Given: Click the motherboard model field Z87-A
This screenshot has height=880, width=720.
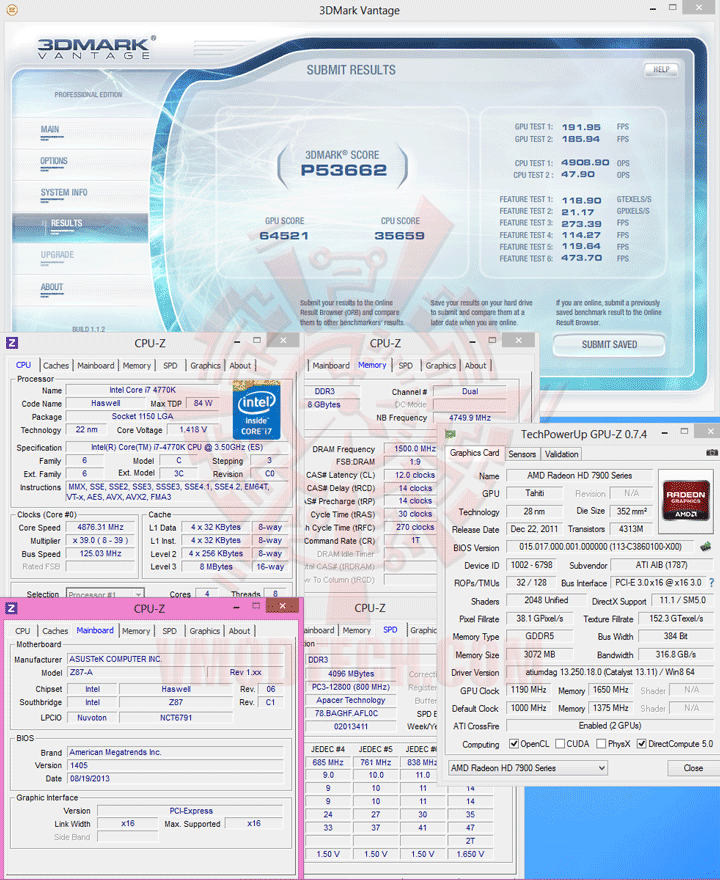Looking at the screenshot, I should [136, 672].
